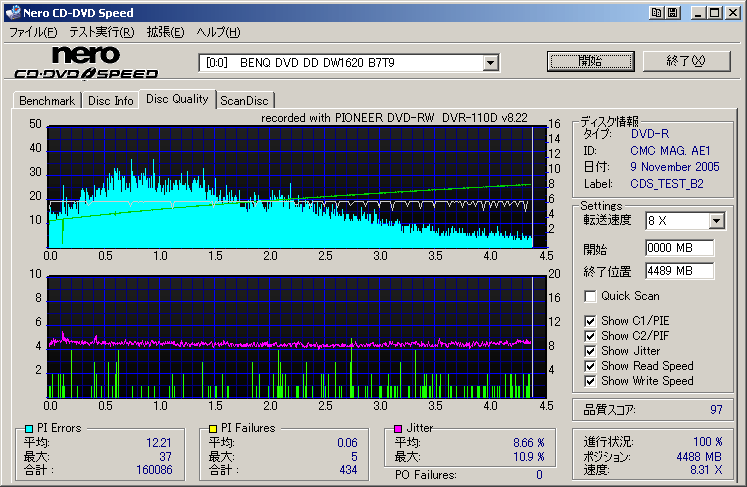Switch to the ScanDisc tab
747x487 pixels.
[244, 101]
